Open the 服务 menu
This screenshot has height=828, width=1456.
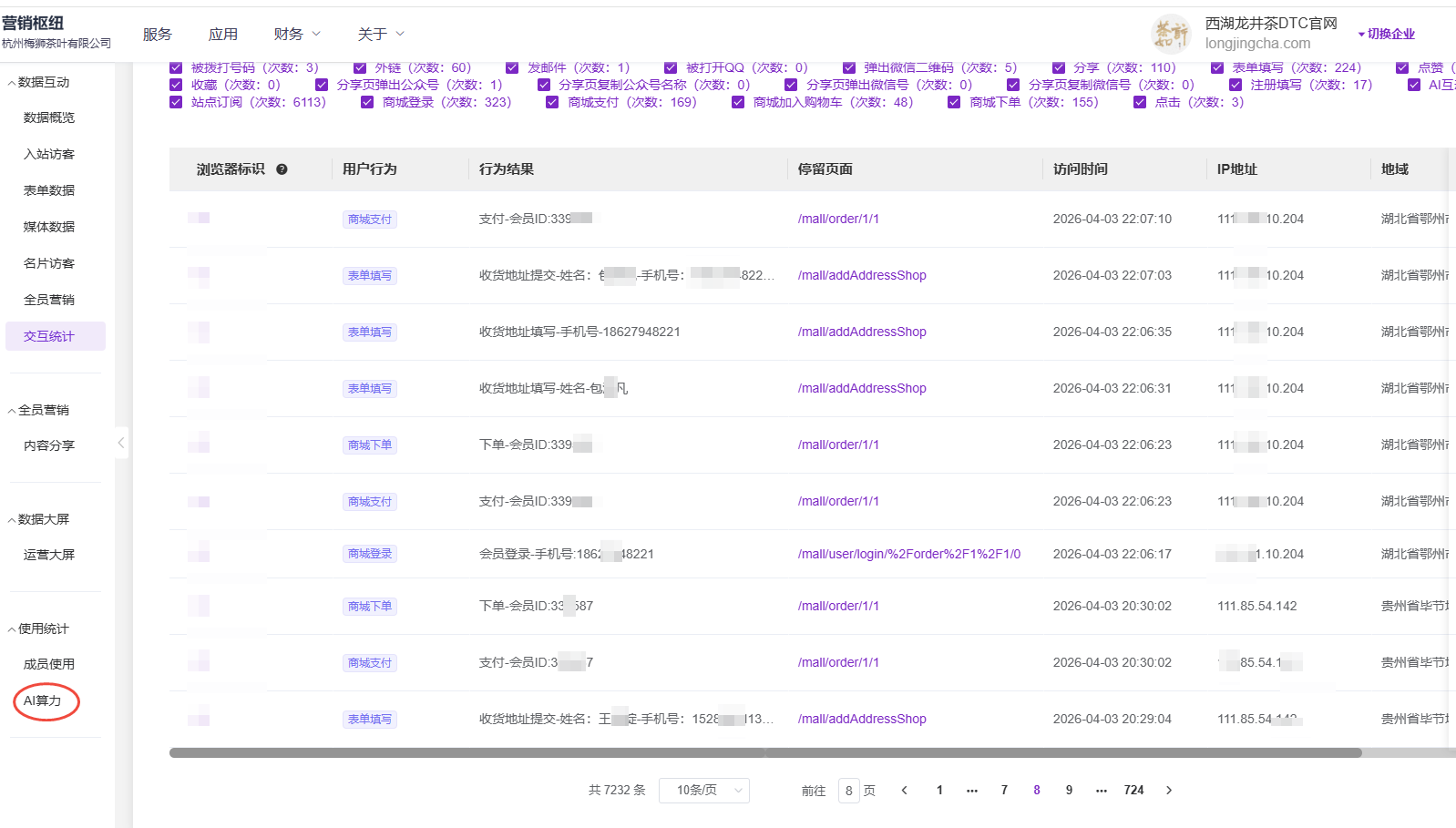[157, 35]
